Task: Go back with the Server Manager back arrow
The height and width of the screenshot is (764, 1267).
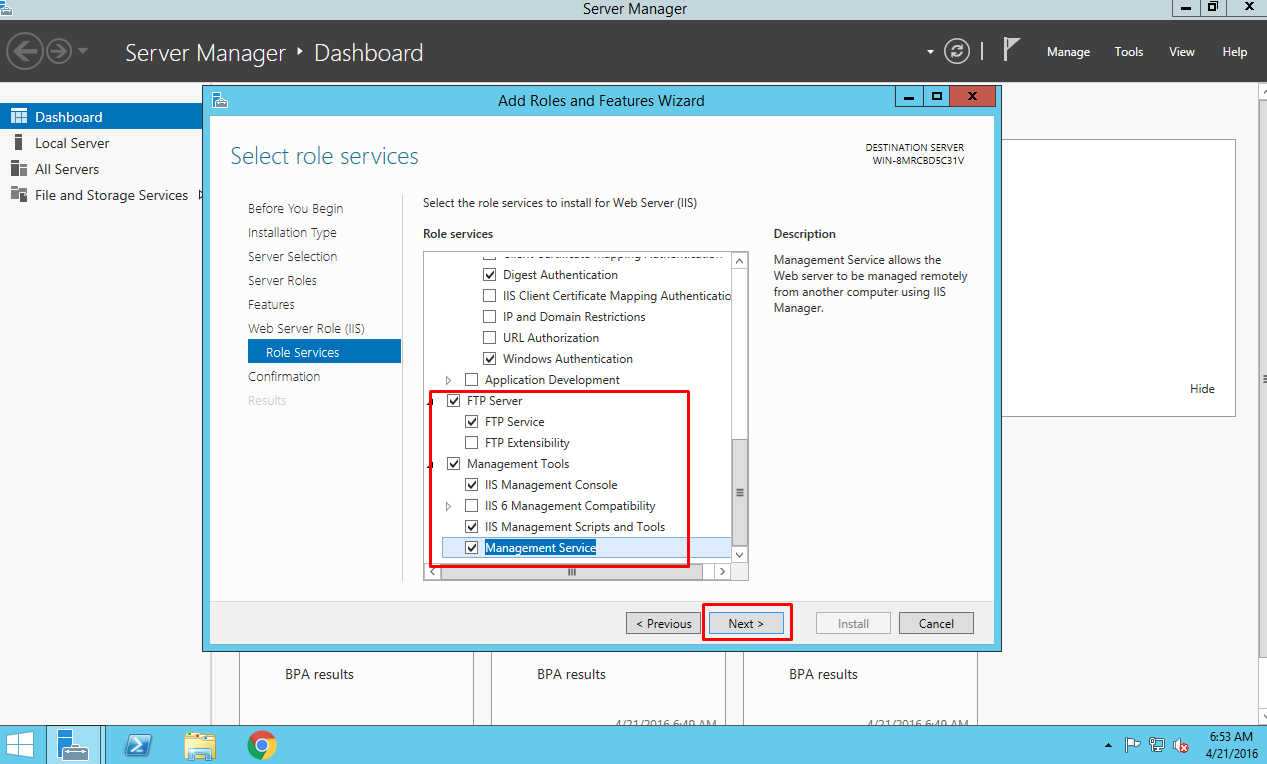Action: coord(24,51)
